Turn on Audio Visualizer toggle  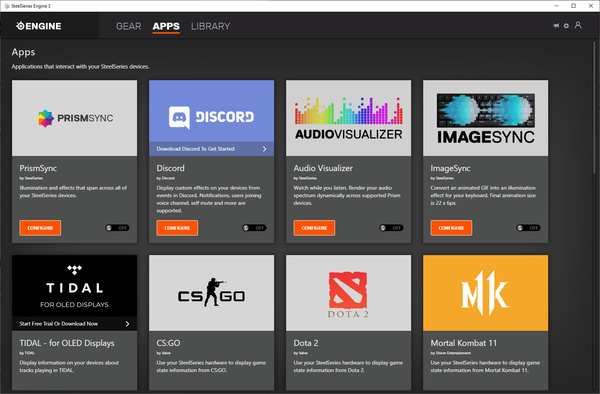click(x=391, y=228)
